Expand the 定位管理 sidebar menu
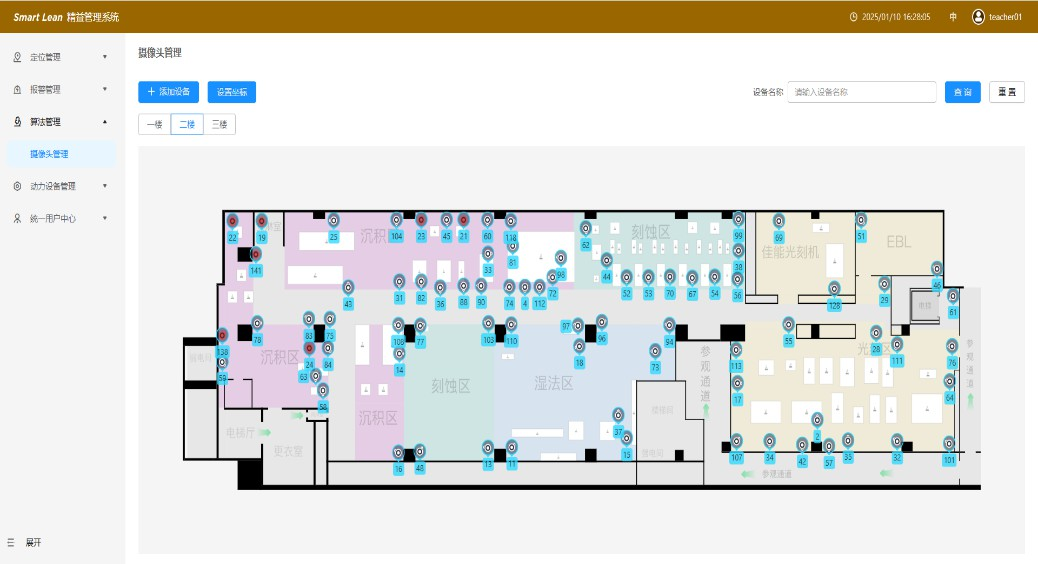 [62, 57]
